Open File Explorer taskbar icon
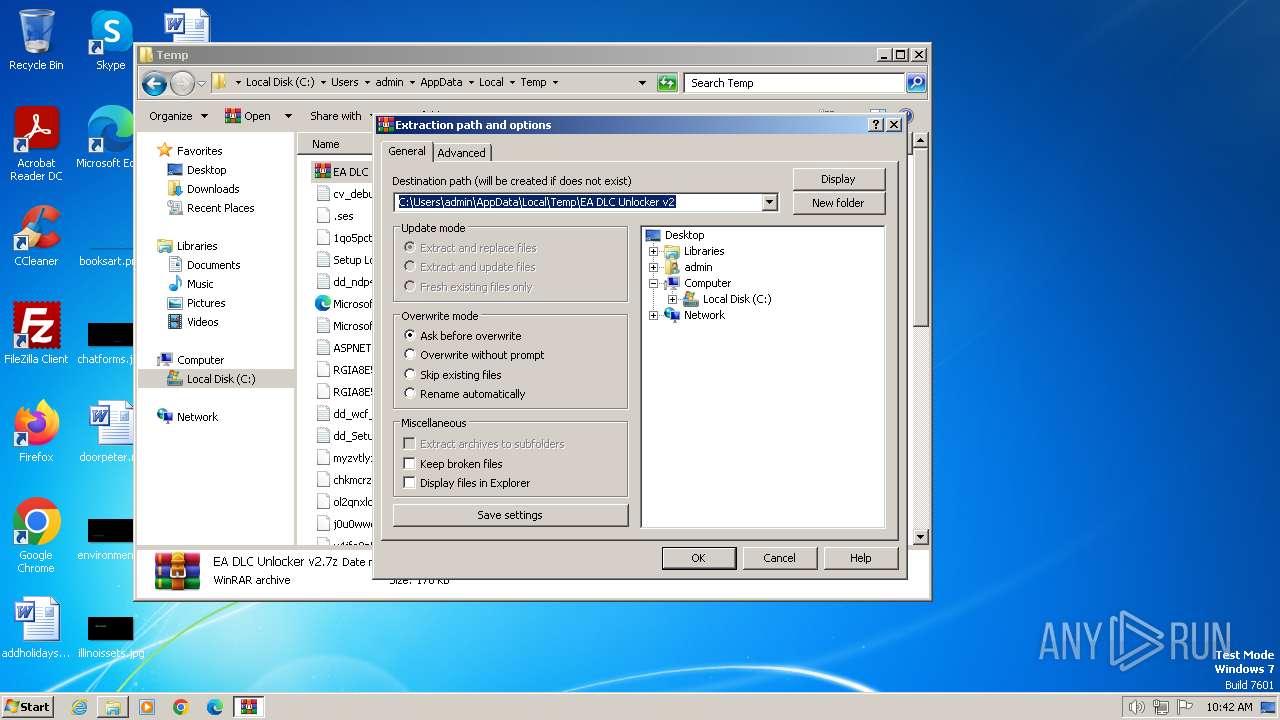1280x720 pixels. tap(113, 707)
